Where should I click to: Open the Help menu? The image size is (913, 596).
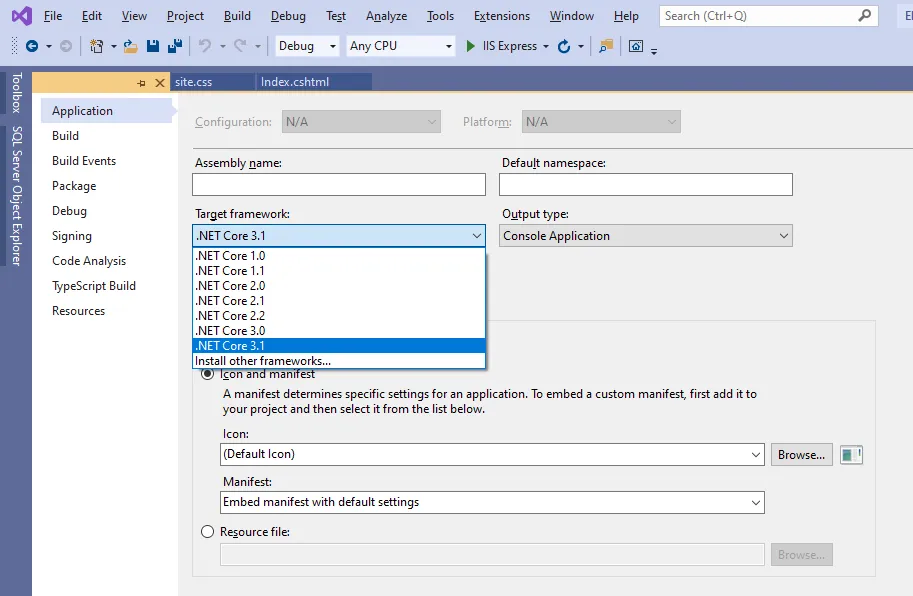pyautogui.click(x=626, y=16)
